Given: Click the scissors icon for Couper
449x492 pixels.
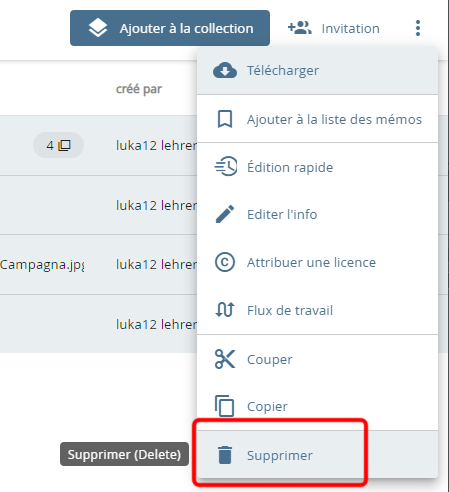Looking at the screenshot, I should (x=225, y=359).
